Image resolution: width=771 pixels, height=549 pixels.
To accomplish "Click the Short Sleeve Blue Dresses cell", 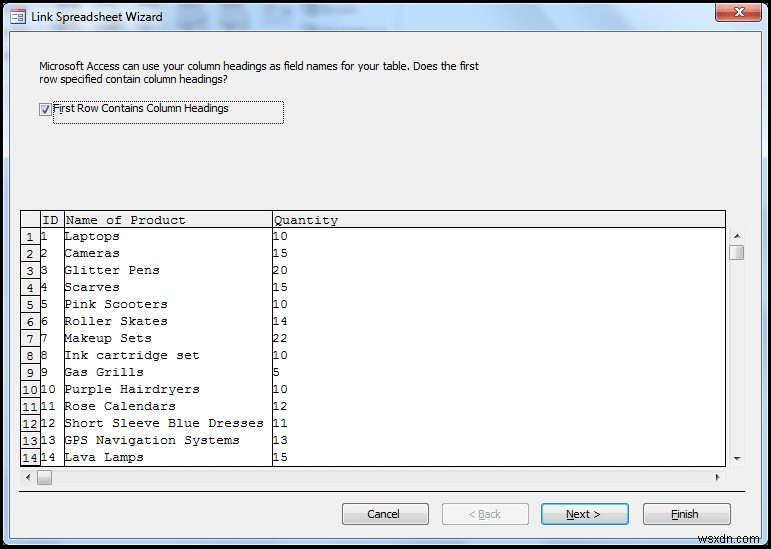I will tap(168, 423).
